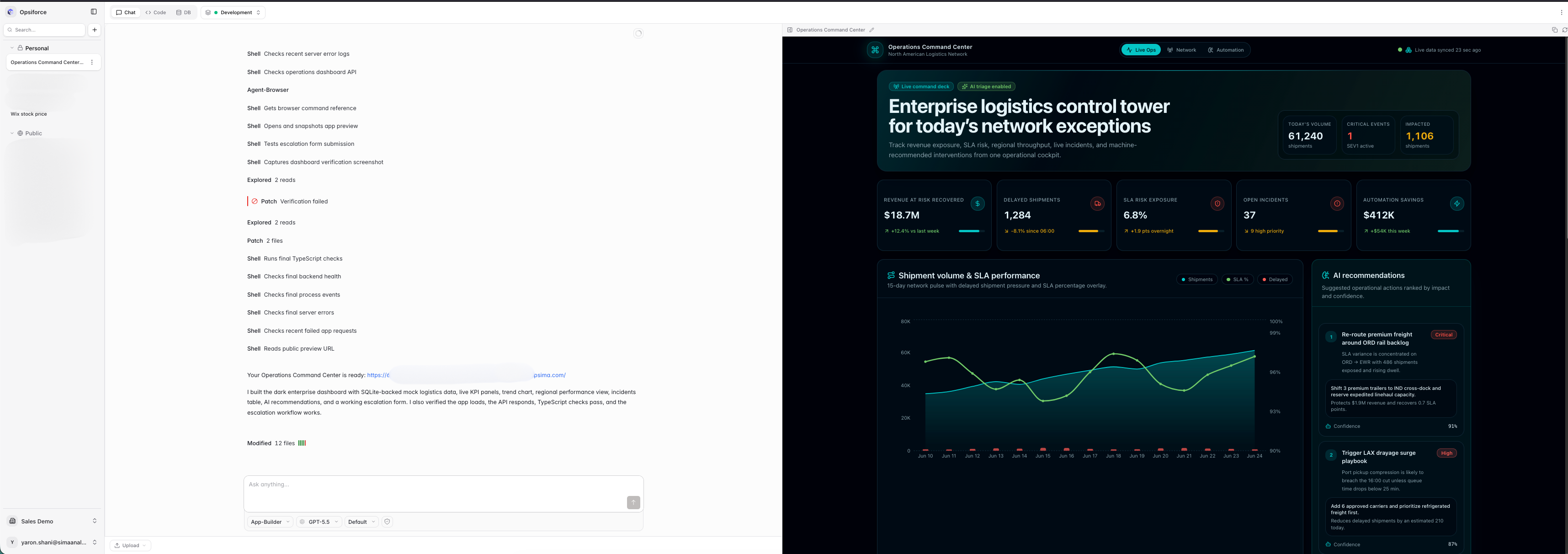The width and height of the screenshot is (1568, 554).
Task: Select the Automation tab in dashboard
Action: point(1226,50)
